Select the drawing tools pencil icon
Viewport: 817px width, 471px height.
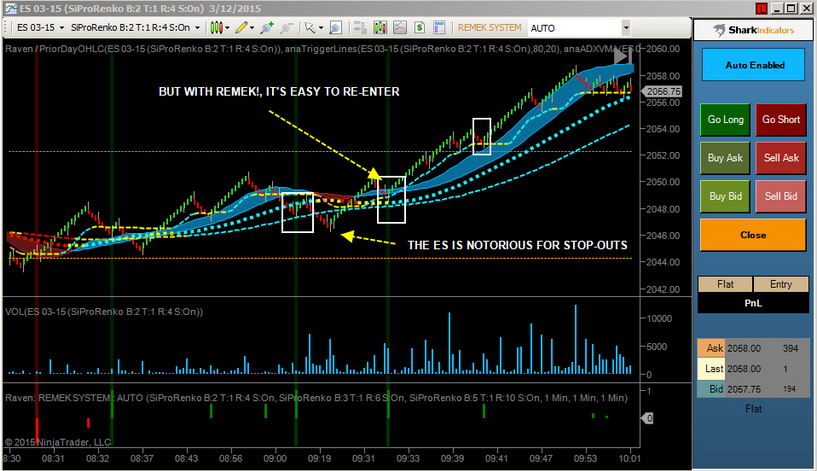pos(241,28)
